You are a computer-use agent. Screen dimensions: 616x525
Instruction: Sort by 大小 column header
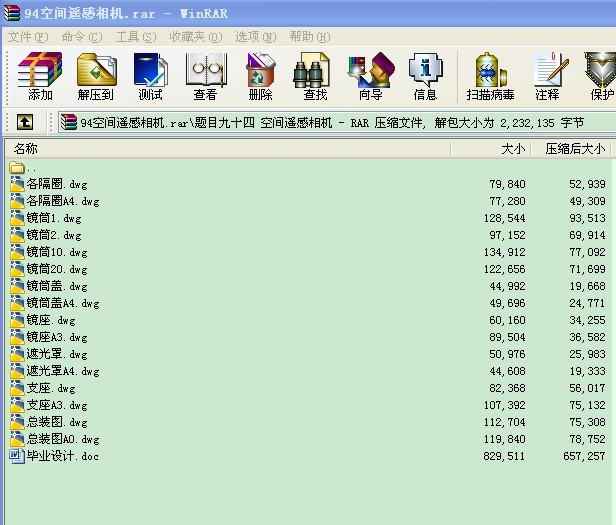click(x=512, y=148)
